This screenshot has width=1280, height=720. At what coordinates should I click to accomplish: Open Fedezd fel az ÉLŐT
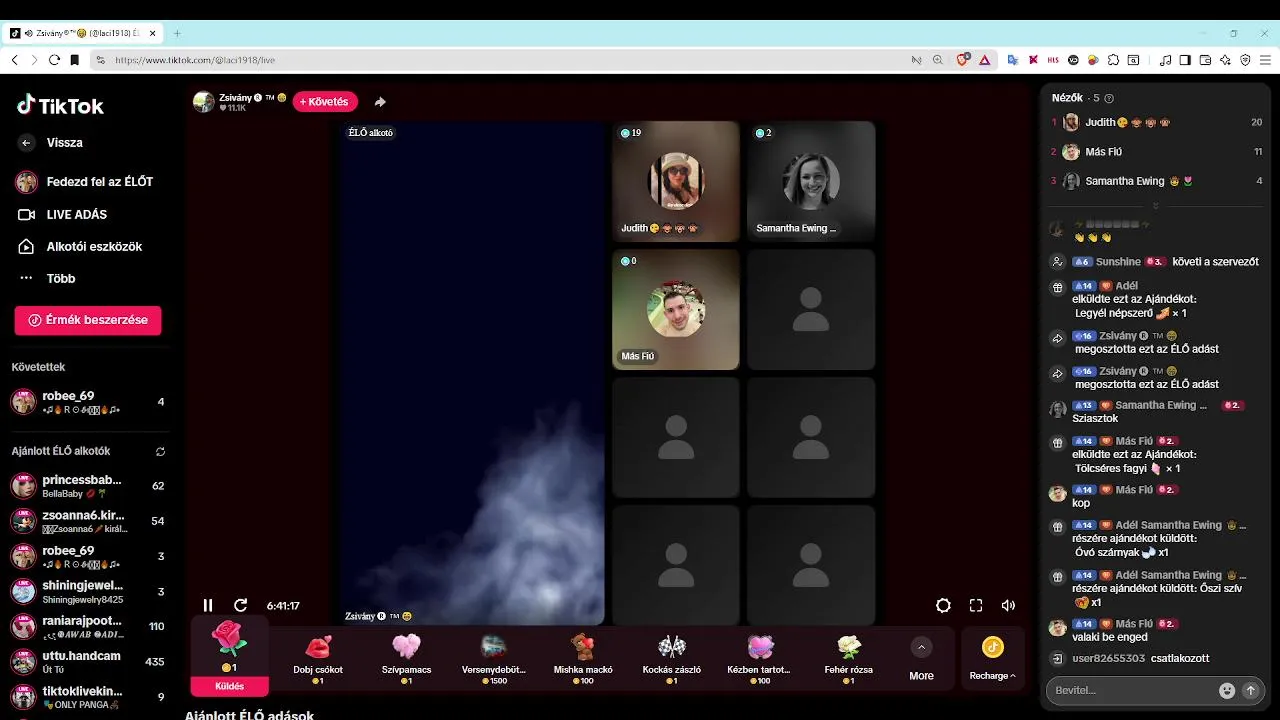click(85, 182)
